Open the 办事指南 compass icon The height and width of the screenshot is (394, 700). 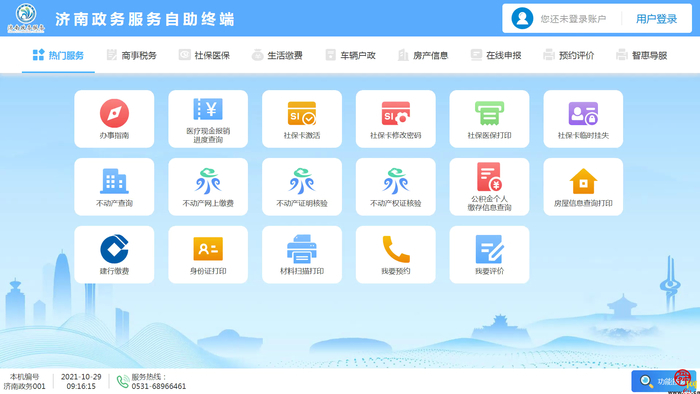(x=114, y=113)
